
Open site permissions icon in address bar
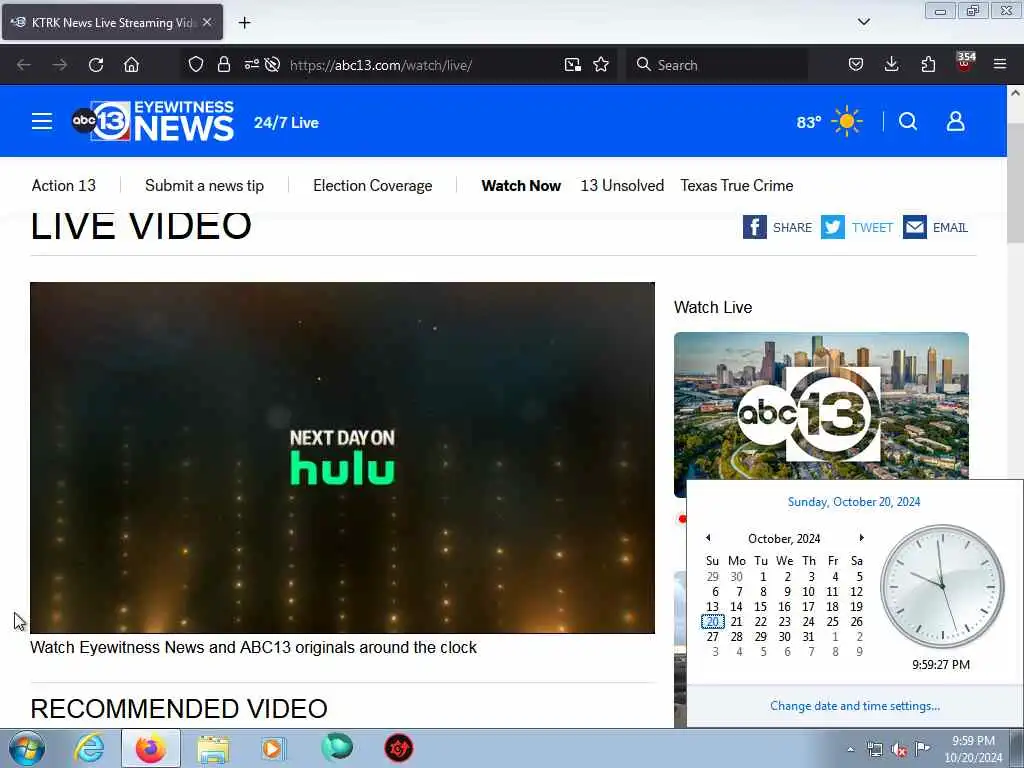(x=251, y=65)
